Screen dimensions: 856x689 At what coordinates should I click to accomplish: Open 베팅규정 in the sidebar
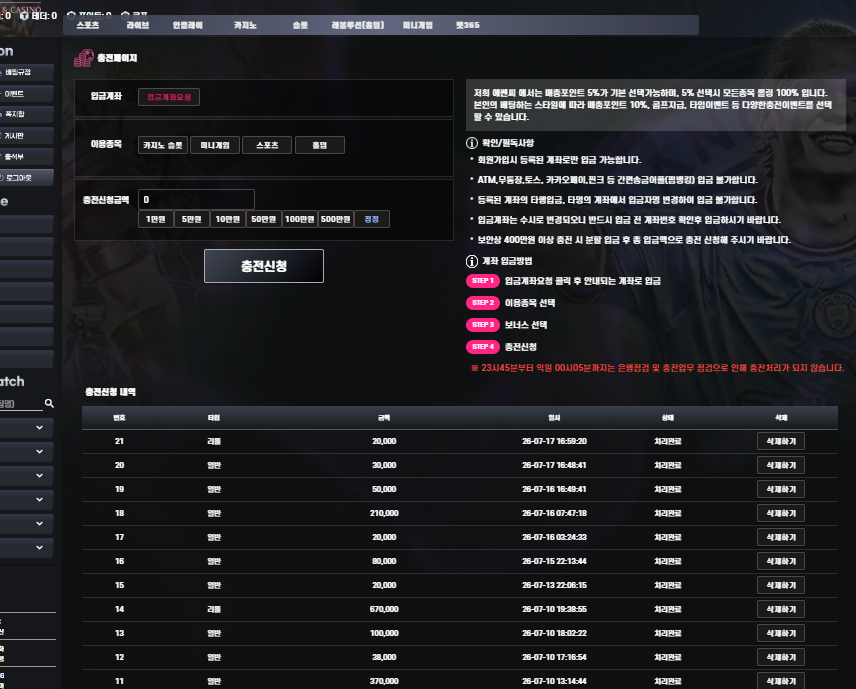pos(26,72)
